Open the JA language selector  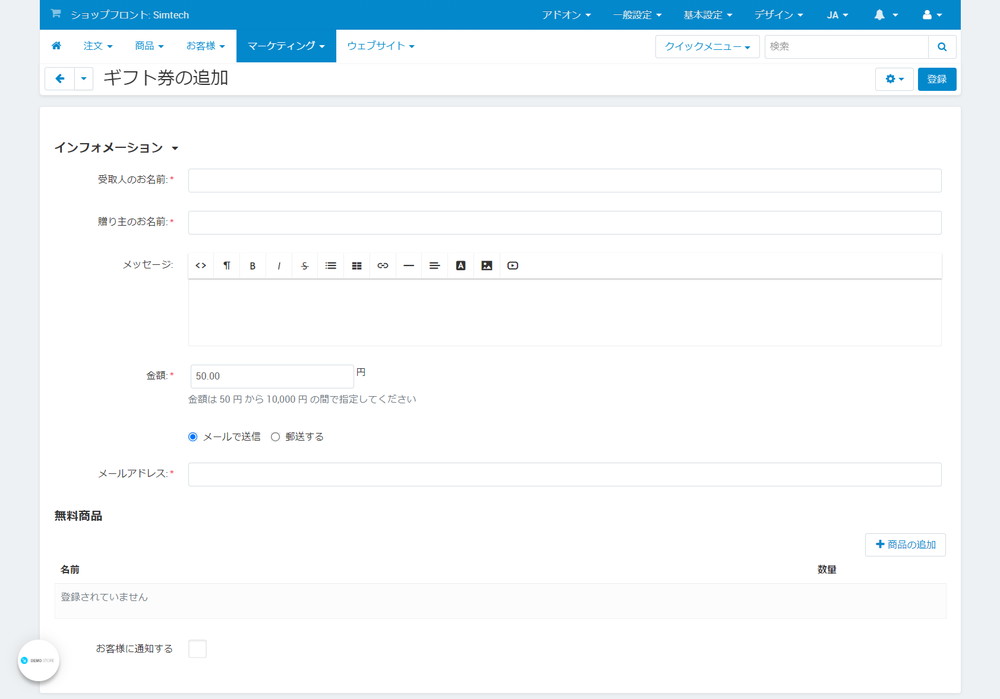pos(837,15)
